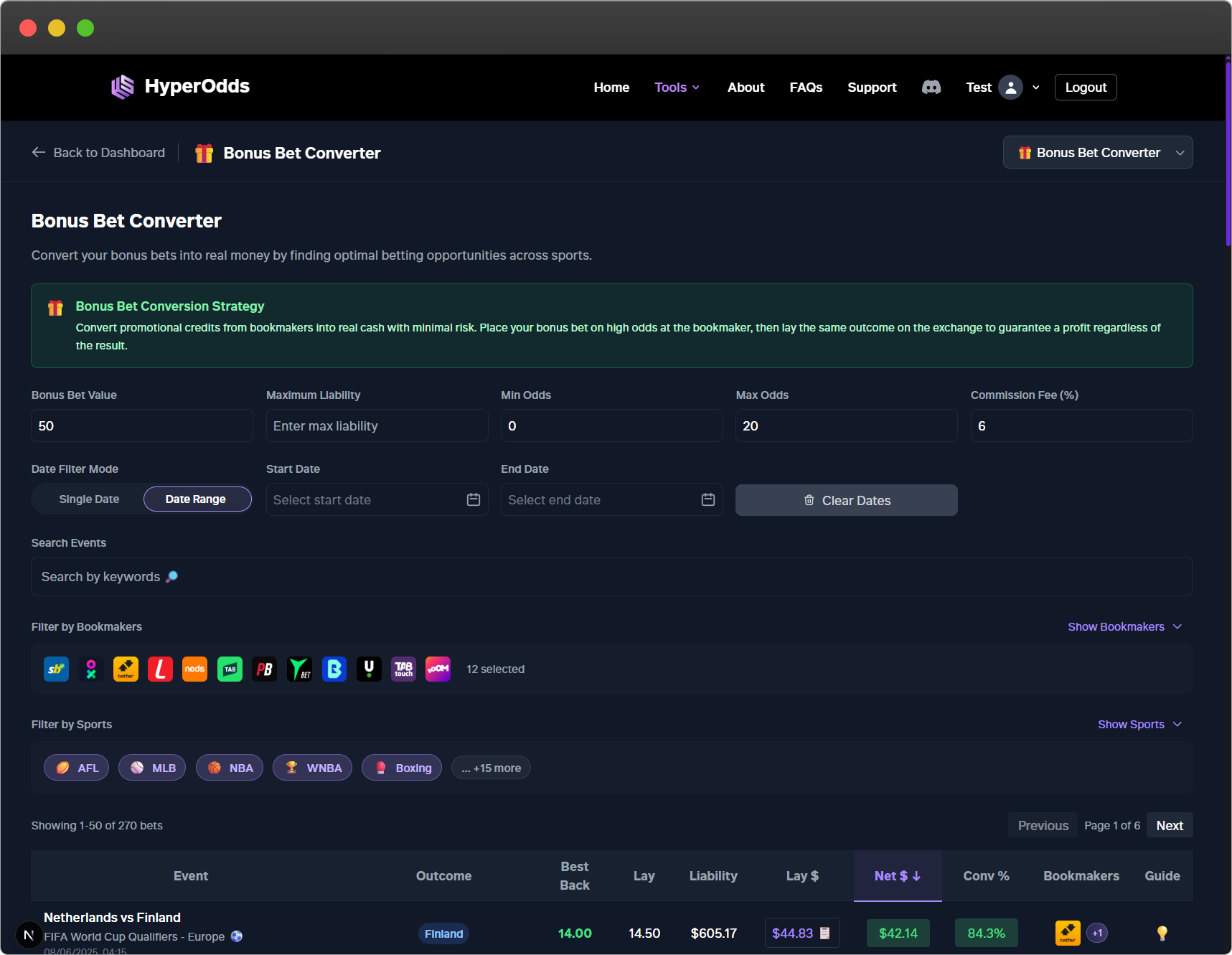1232x955 pixels.
Task: Select Date Range filter mode
Action: 197,499
